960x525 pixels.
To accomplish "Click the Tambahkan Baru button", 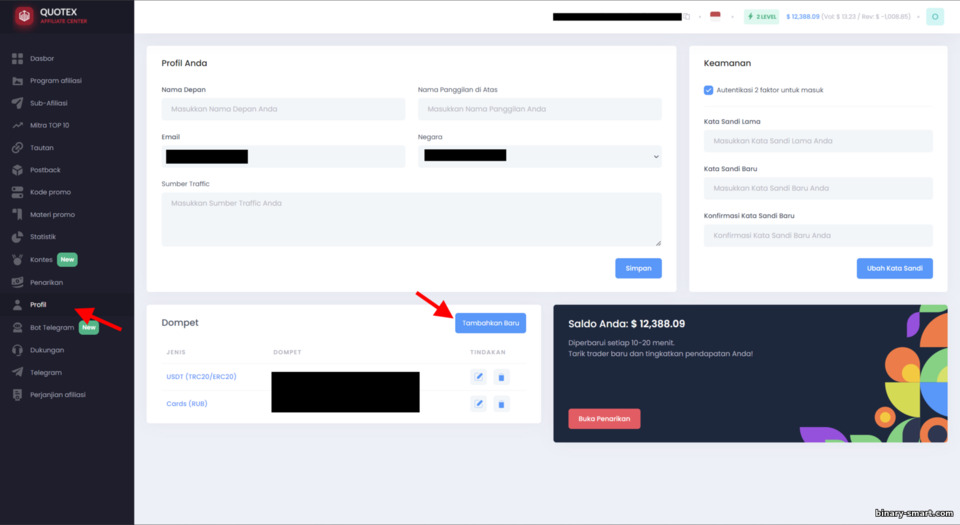I will (x=490, y=323).
